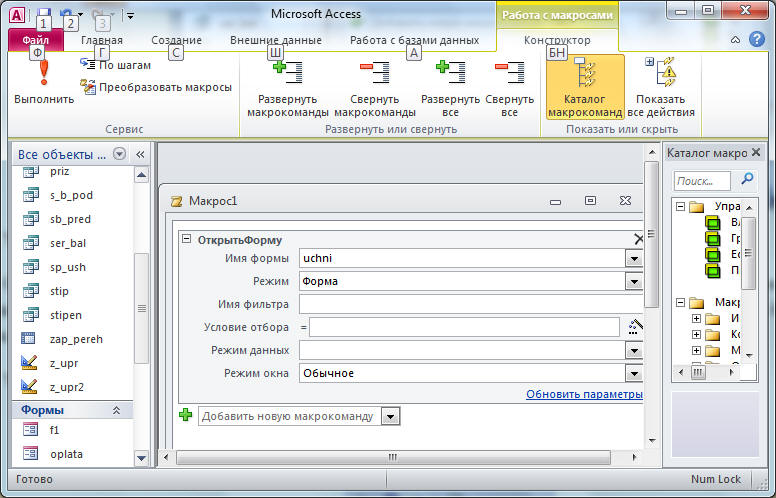Screen dimensions: 776x498
Task: Open expression builder next to Условие отбора
Action: point(634,327)
